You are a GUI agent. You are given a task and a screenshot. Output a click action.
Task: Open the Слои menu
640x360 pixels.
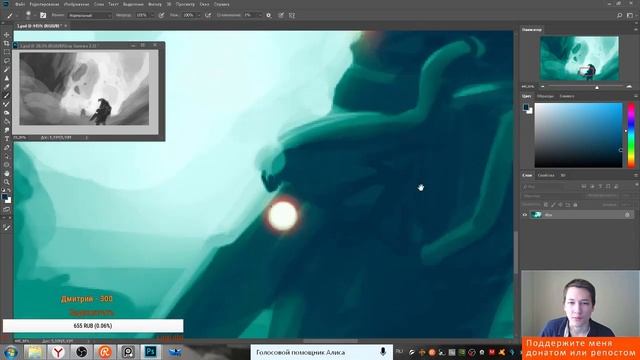tap(99, 4)
